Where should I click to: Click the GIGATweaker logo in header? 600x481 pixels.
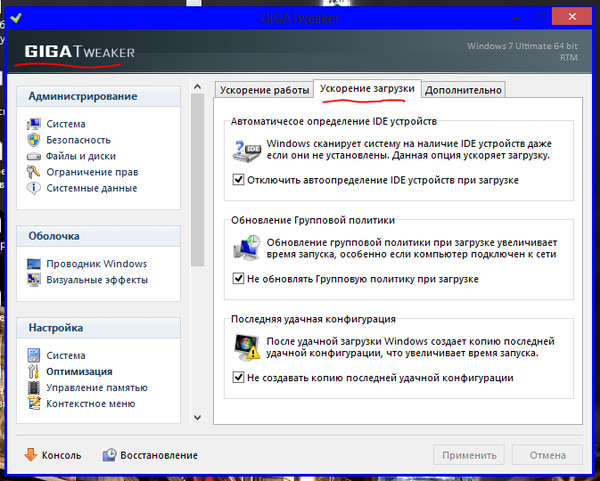79,52
